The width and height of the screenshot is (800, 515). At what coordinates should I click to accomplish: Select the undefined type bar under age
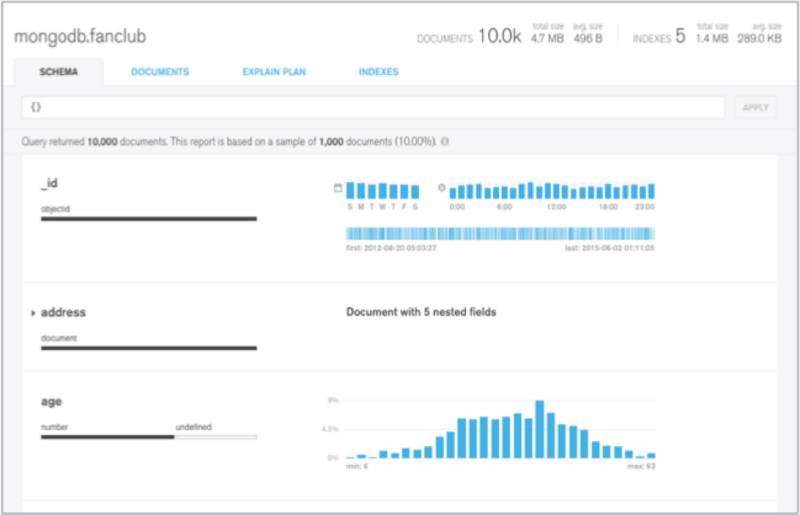coord(216,437)
